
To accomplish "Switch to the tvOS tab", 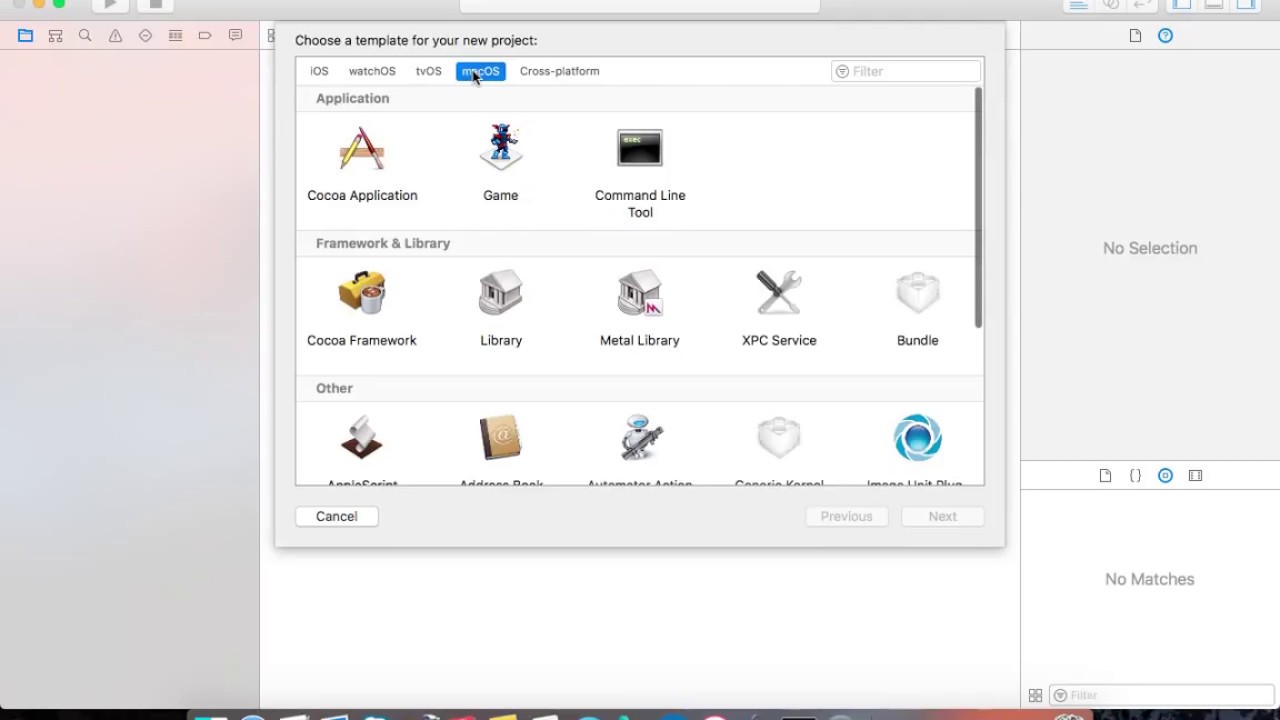I will point(429,71).
